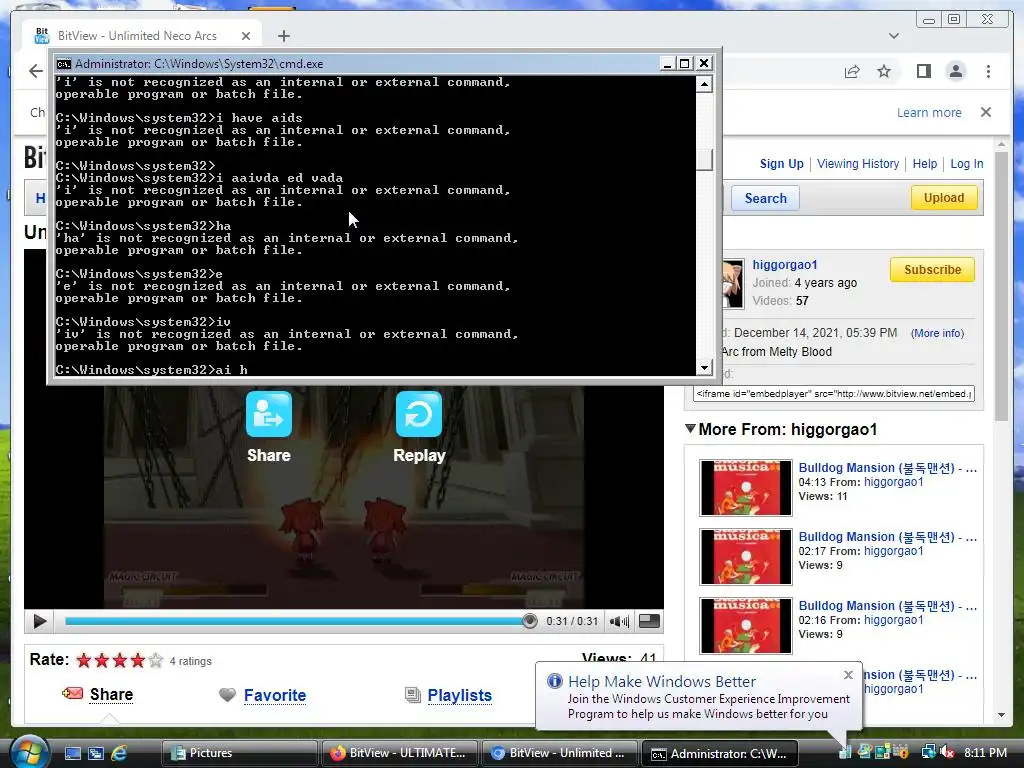Screen dimensions: 1024x768
Task: Open the Share option below the video
Action: 111,694
